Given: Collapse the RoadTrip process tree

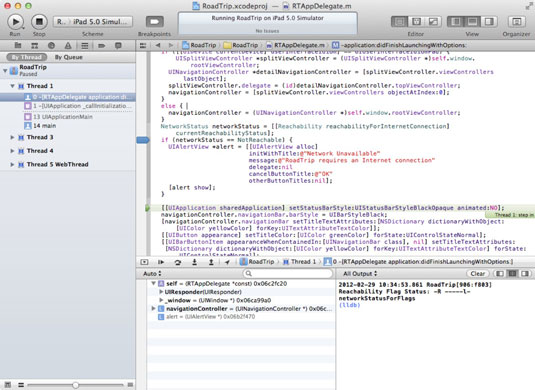Looking at the screenshot, I should pyautogui.click(x=5, y=71).
